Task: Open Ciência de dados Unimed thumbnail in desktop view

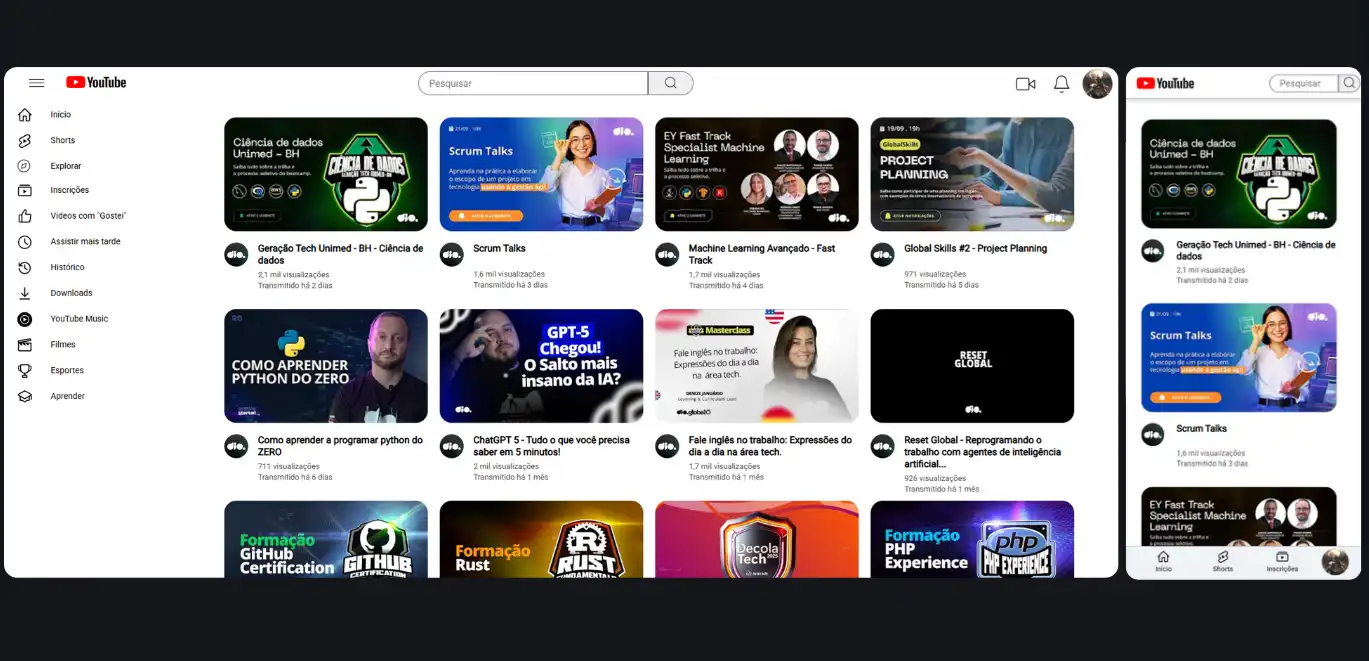Action: pyautogui.click(x=326, y=175)
